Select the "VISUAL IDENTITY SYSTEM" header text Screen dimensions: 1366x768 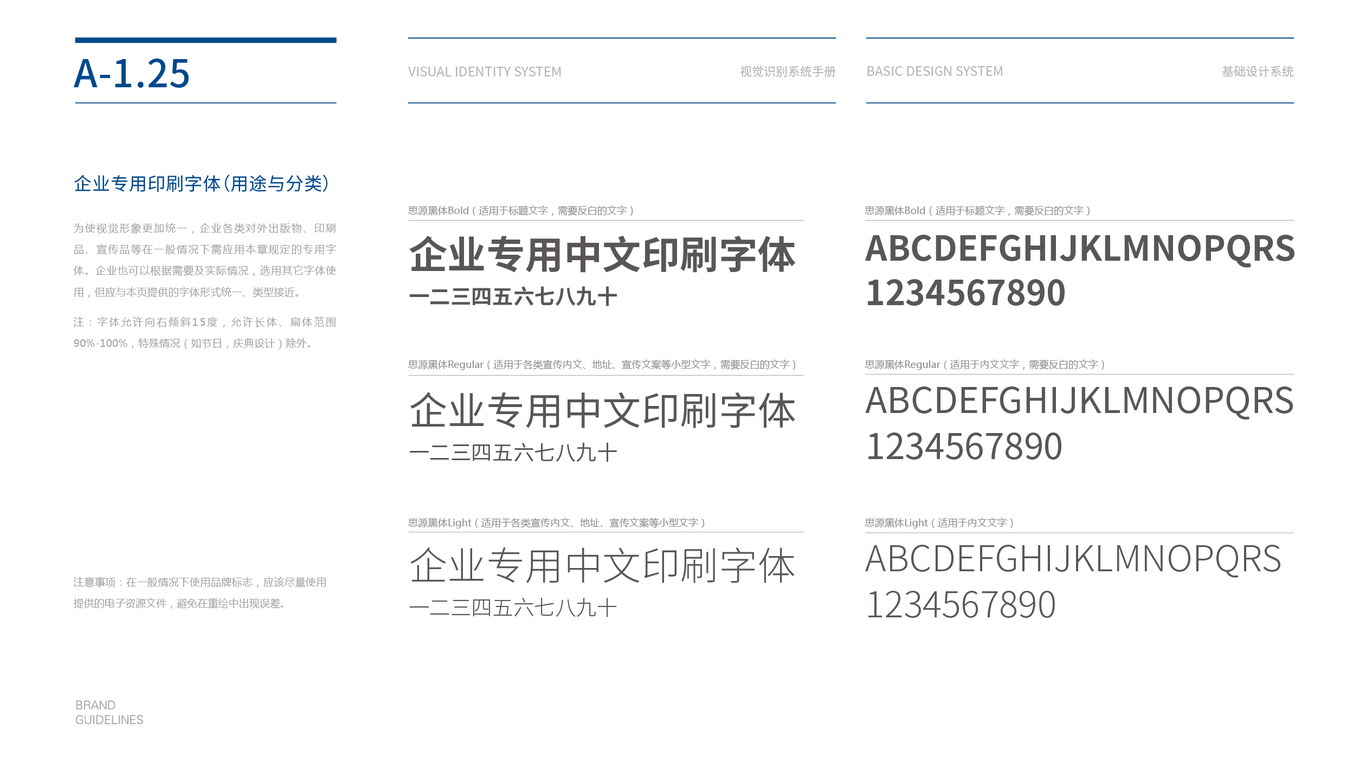[x=485, y=72]
